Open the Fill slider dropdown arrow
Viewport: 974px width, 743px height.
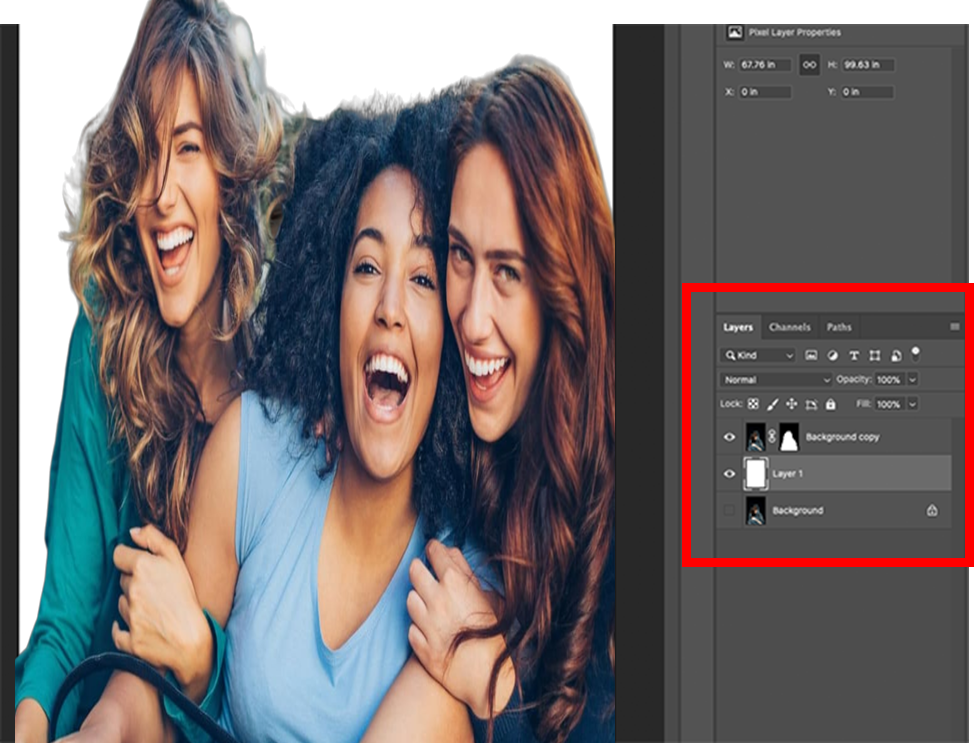[913, 404]
